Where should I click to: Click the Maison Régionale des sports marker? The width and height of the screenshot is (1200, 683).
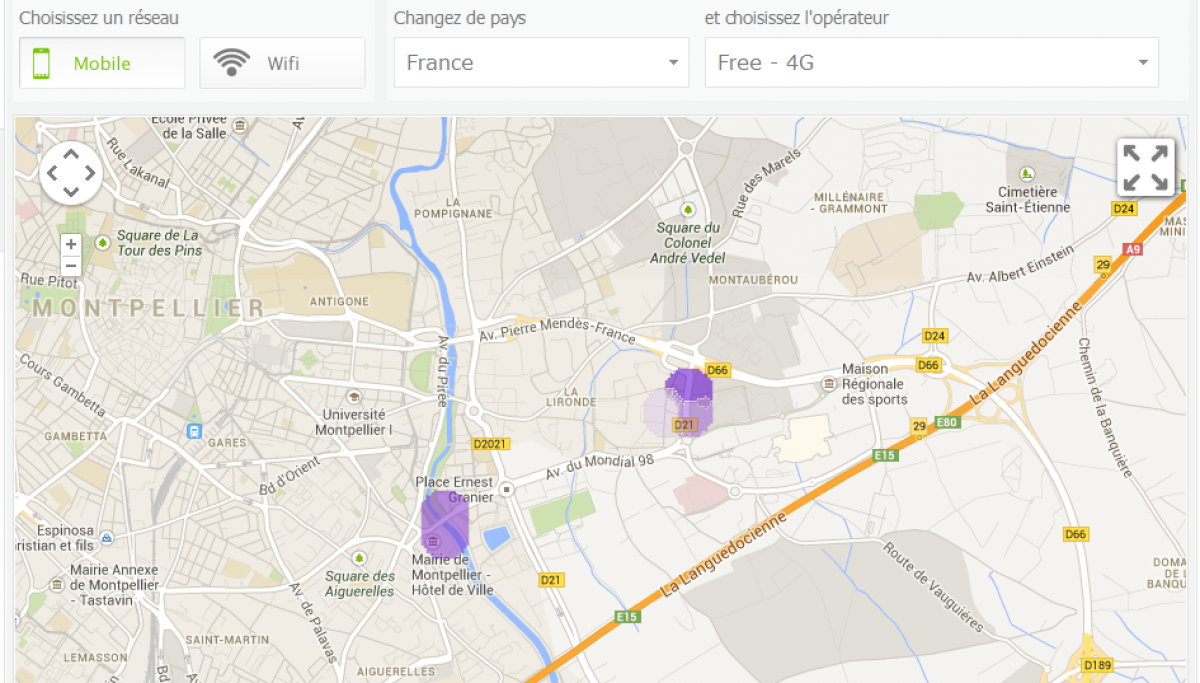(828, 384)
